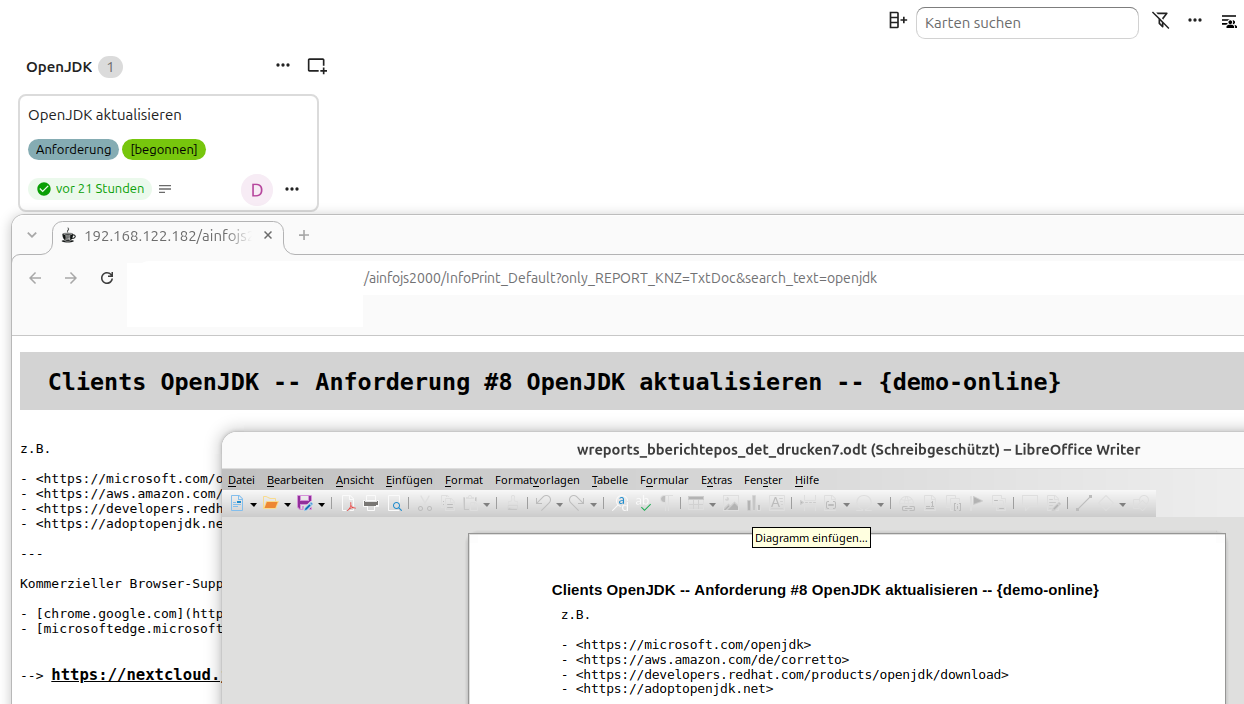Viewport: 1244px width, 704px height.
Task: Open the Hilfe menu in Writer
Action: 807,480
